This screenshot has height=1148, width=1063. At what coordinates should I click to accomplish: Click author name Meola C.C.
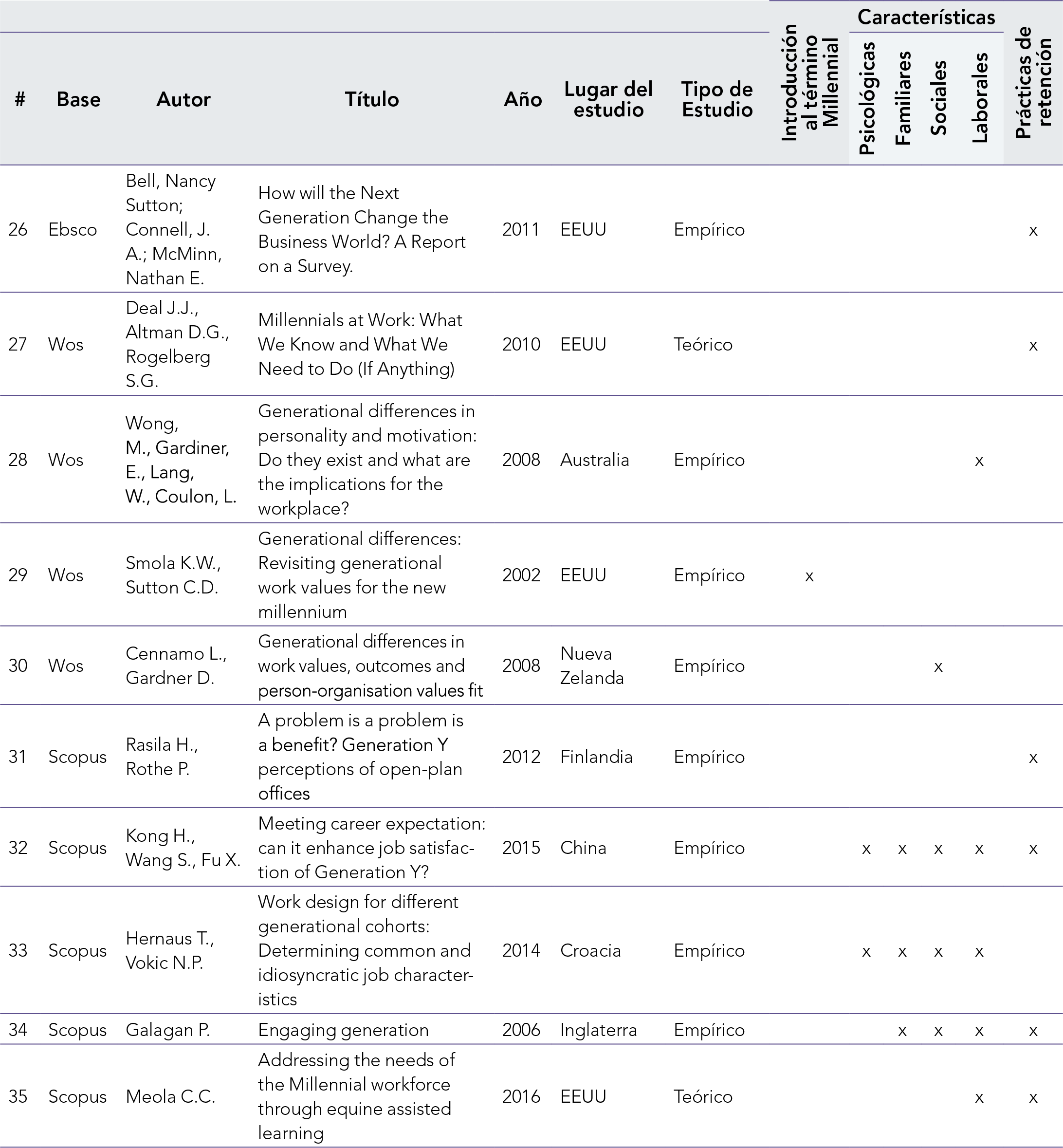(170, 1097)
